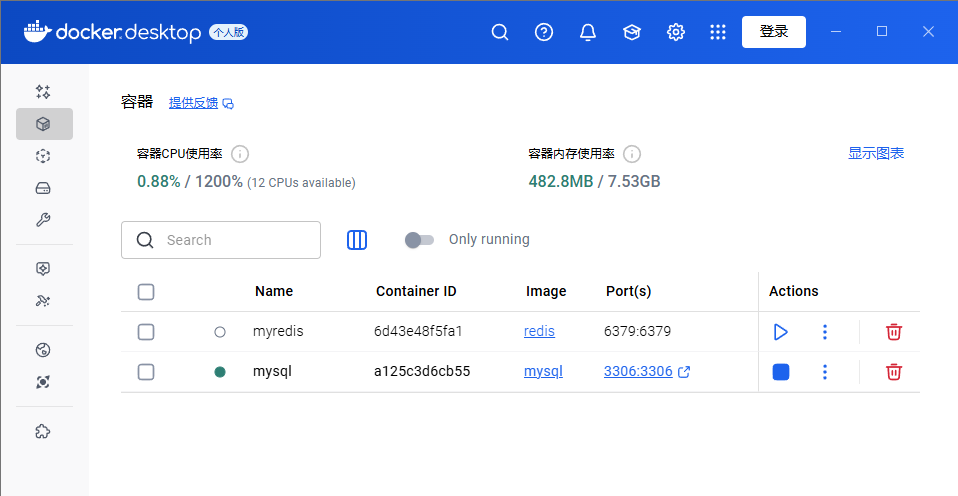958x496 pixels.
Task: Open the Volumes view in sidebar
Action: 43,188
